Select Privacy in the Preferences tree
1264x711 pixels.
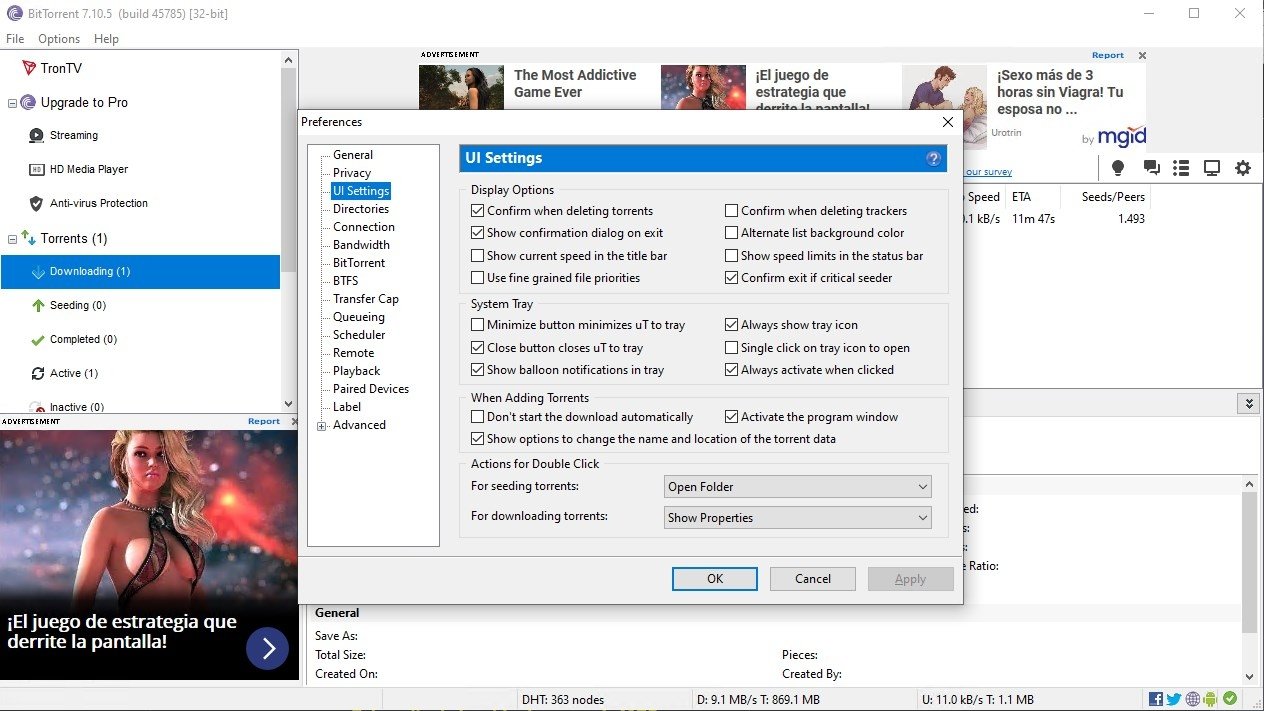coord(352,173)
